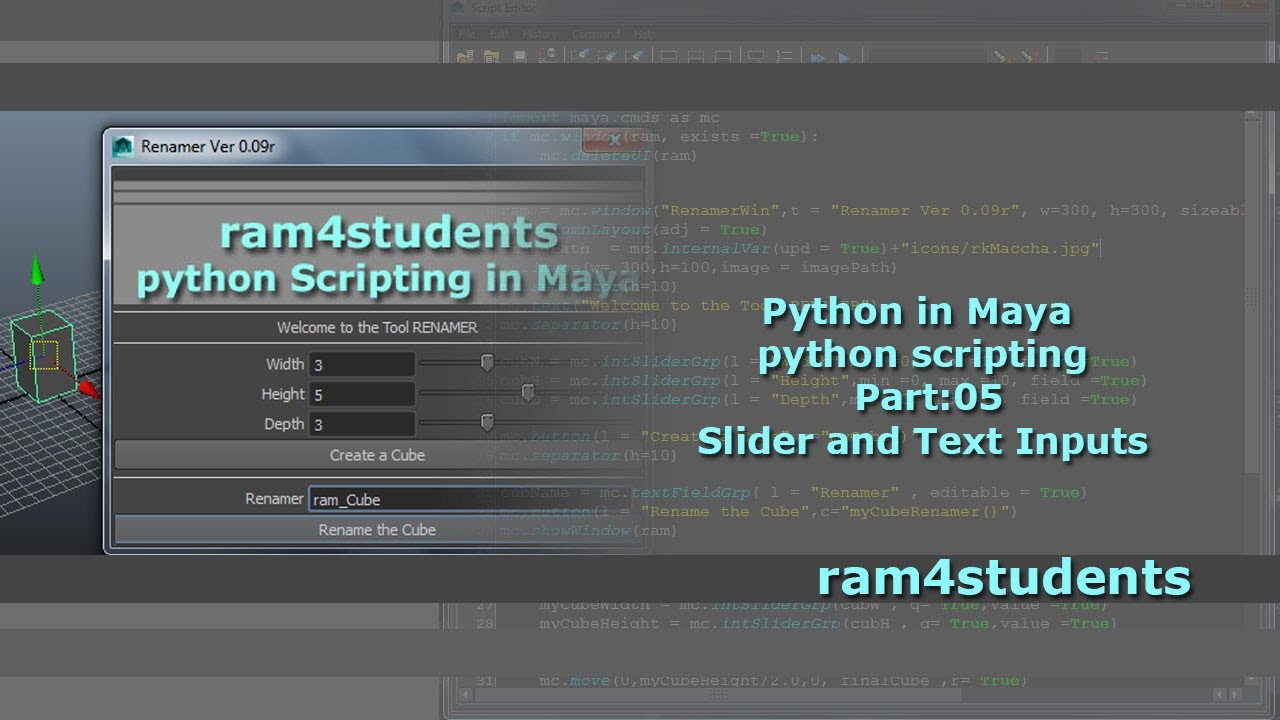Open the Help menu in Script Editor
This screenshot has height=720, width=1280.
click(645, 34)
